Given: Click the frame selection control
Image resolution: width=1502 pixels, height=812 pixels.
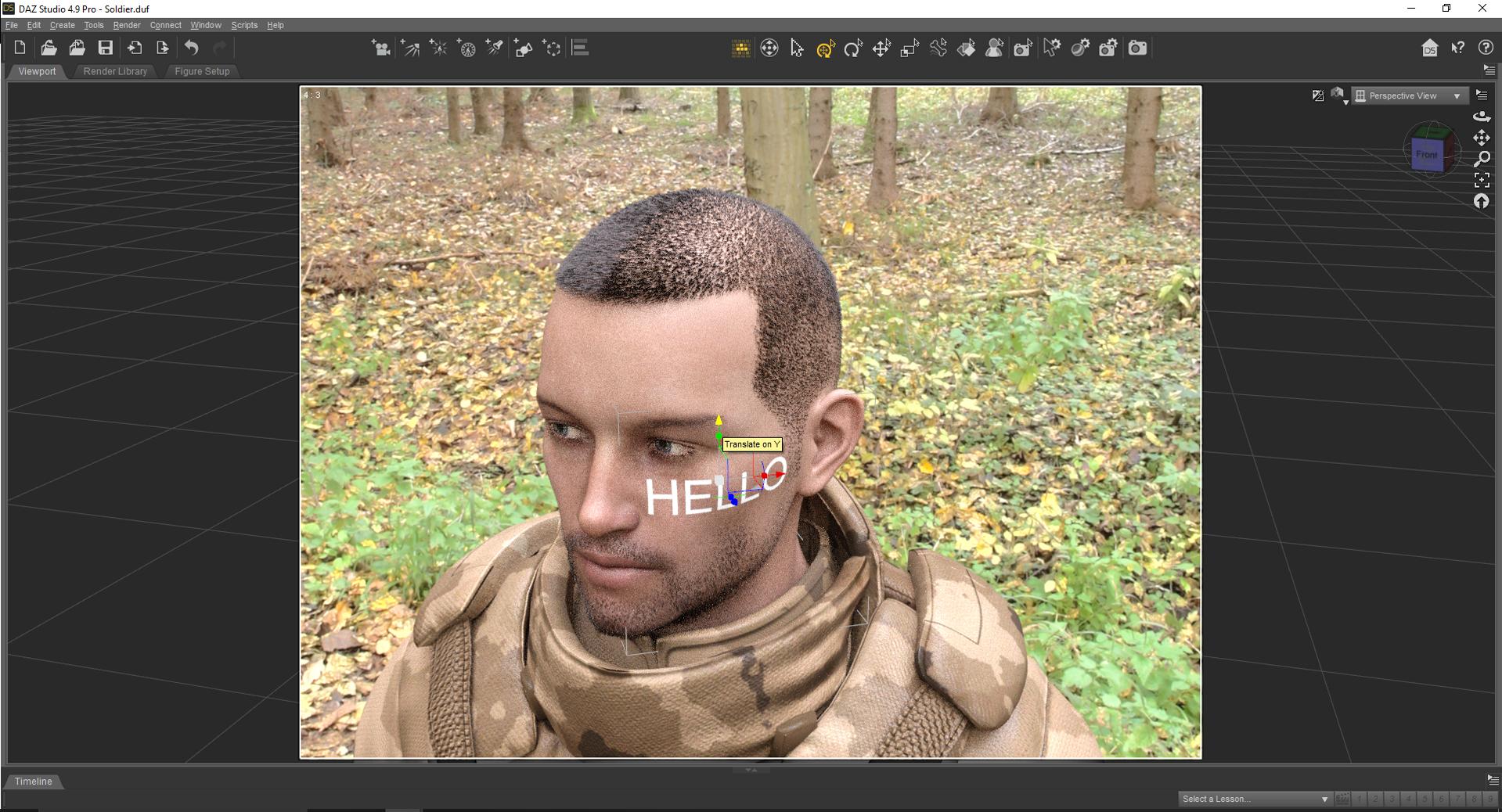Looking at the screenshot, I should tap(1482, 180).
